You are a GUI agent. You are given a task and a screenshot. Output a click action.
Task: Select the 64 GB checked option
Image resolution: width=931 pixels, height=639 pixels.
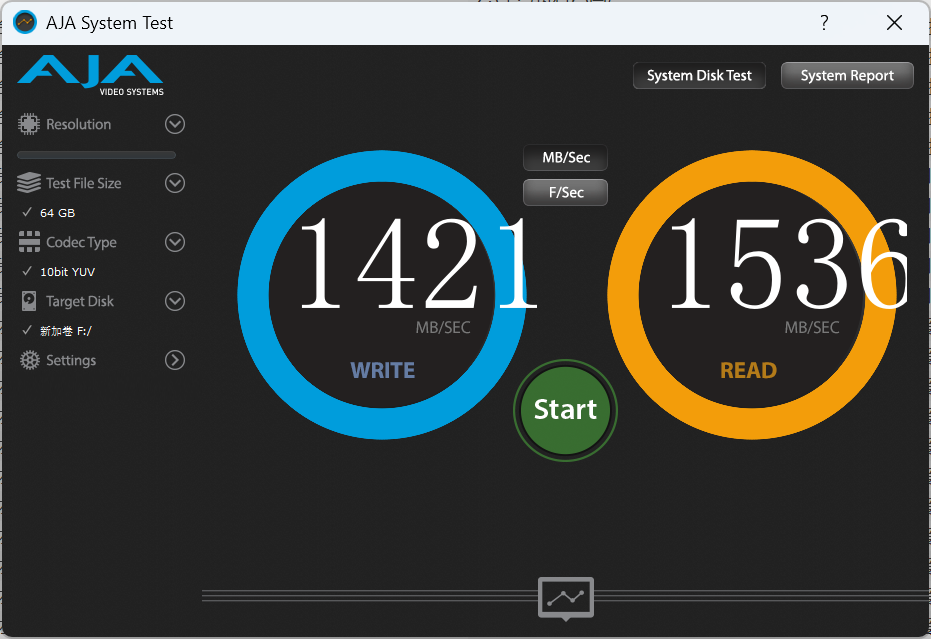tap(49, 213)
